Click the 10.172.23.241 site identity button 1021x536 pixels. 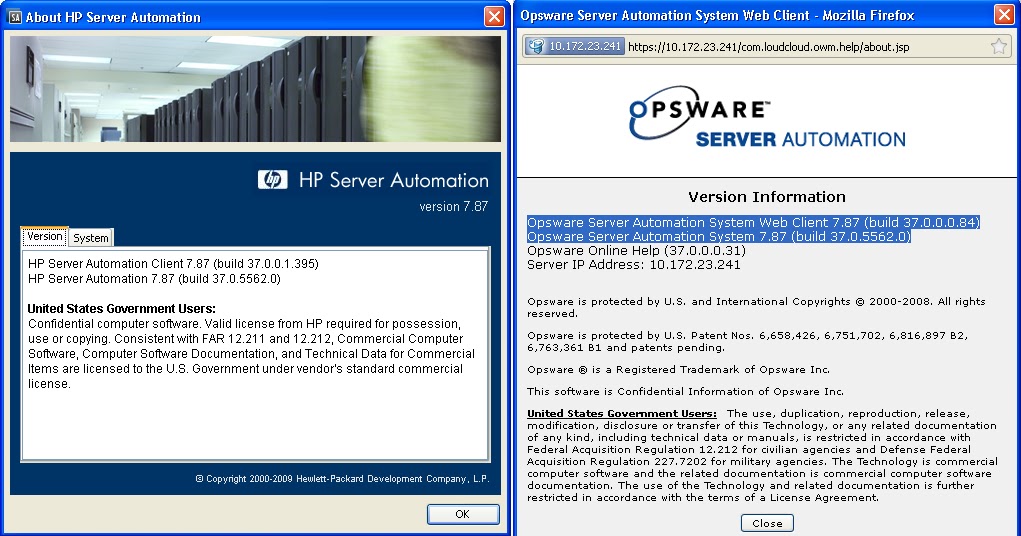[x=575, y=46]
